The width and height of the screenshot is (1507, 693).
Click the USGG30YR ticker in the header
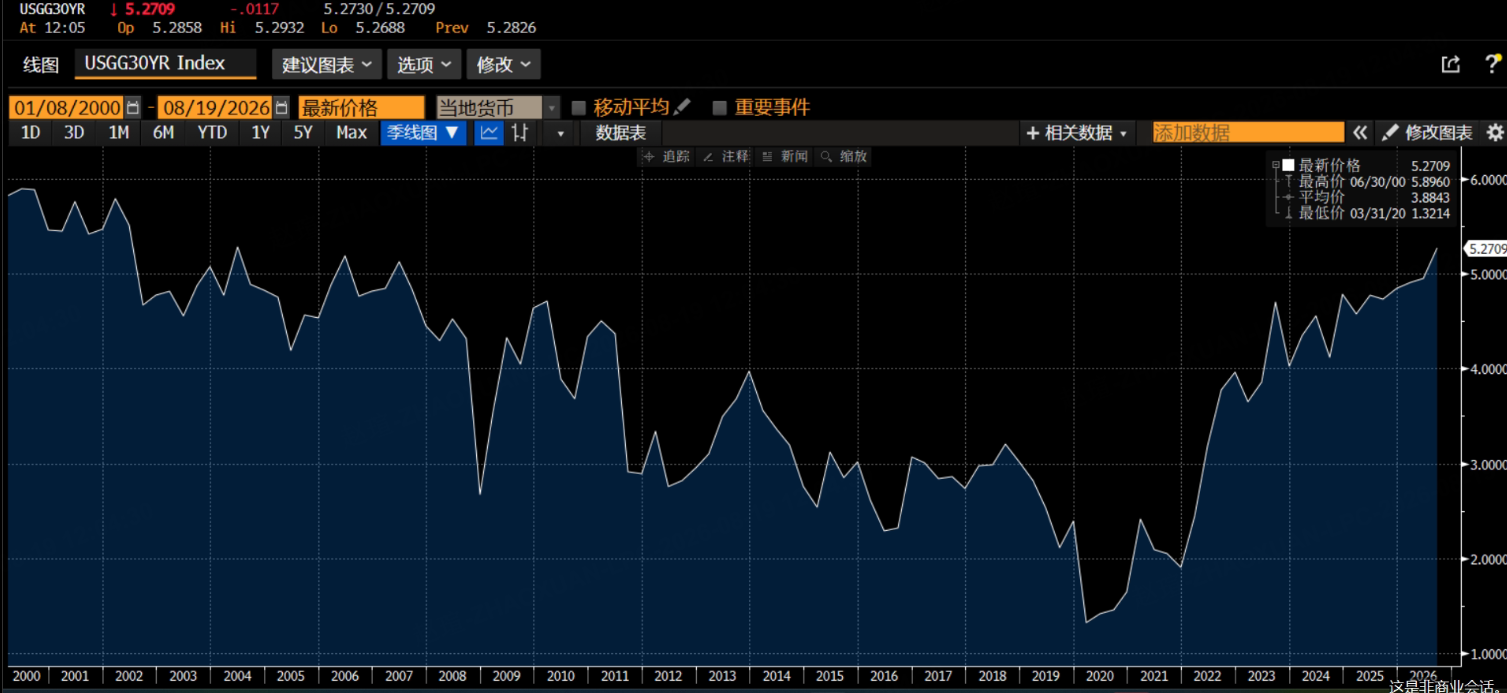pos(52,9)
